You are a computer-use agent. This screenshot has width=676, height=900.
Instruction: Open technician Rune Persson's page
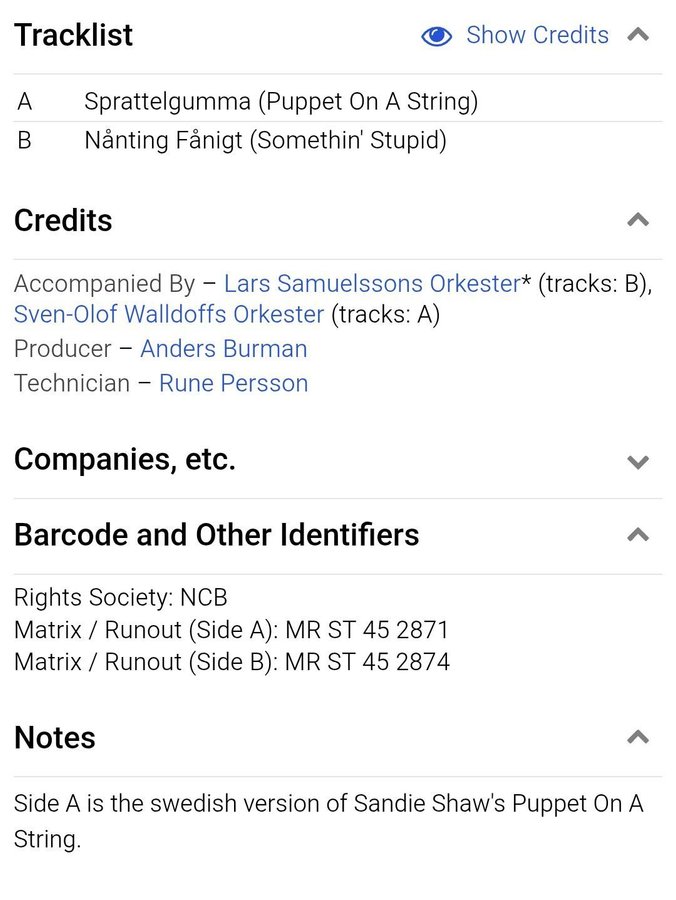pos(233,383)
